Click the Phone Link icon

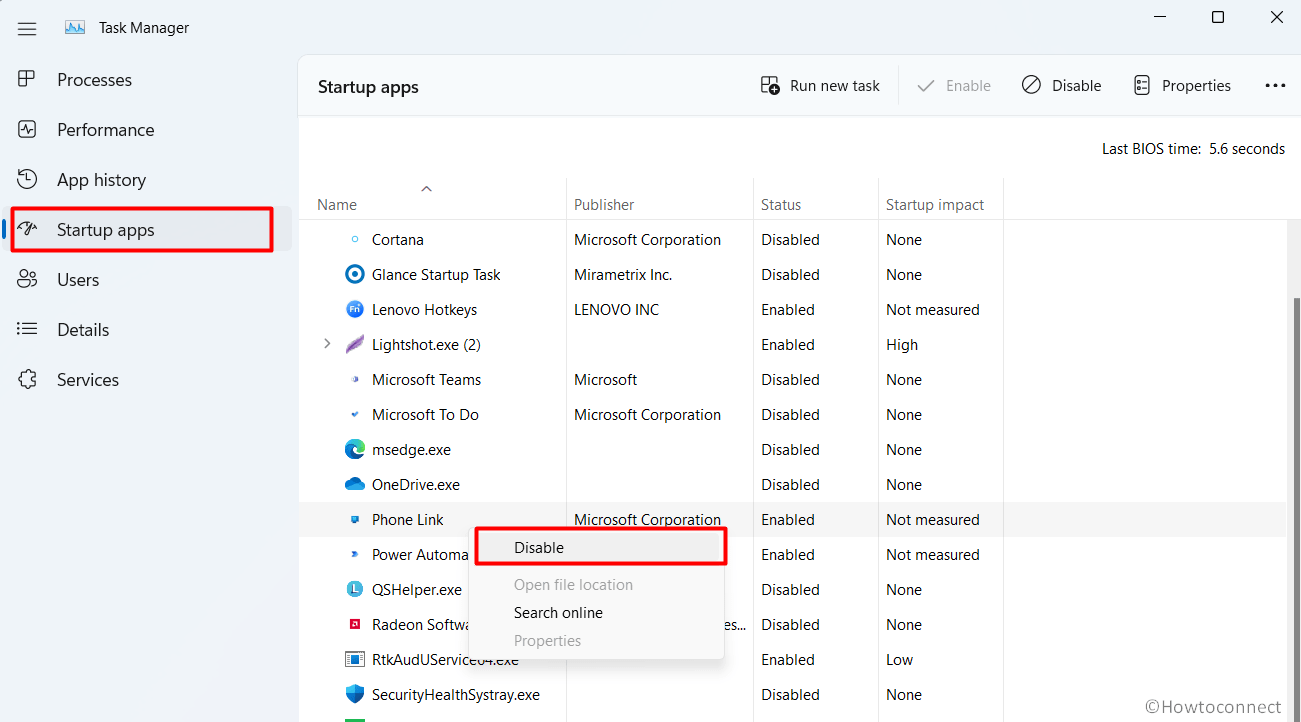(355, 520)
